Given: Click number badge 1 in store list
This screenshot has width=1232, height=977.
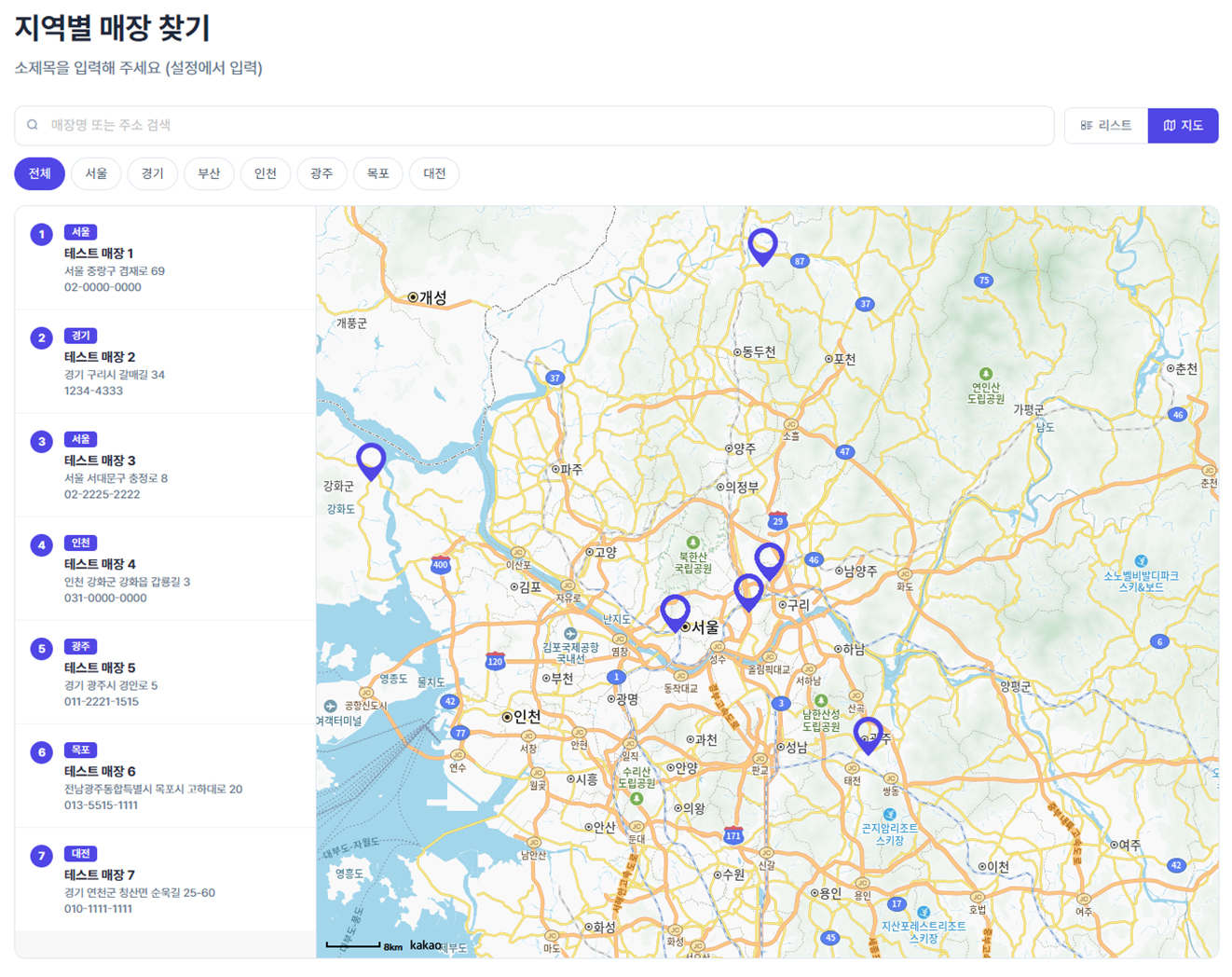Looking at the screenshot, I should [x=41, y=234].
